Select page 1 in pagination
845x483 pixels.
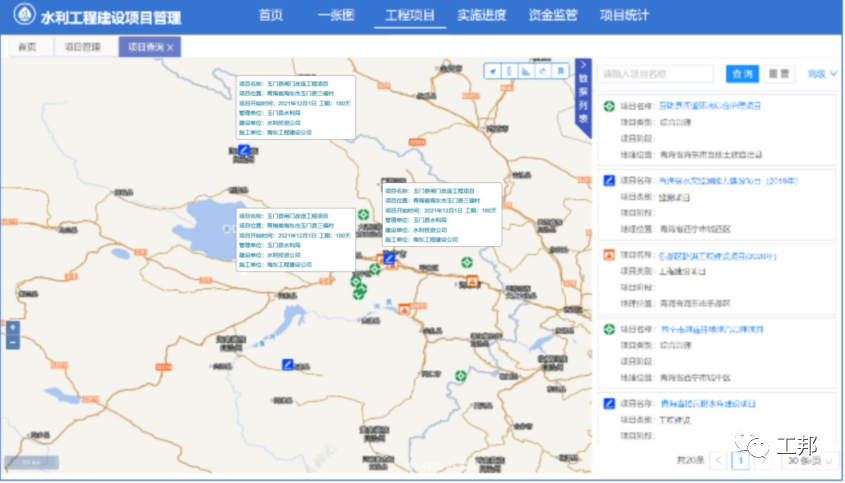click(x=740, y=461)
